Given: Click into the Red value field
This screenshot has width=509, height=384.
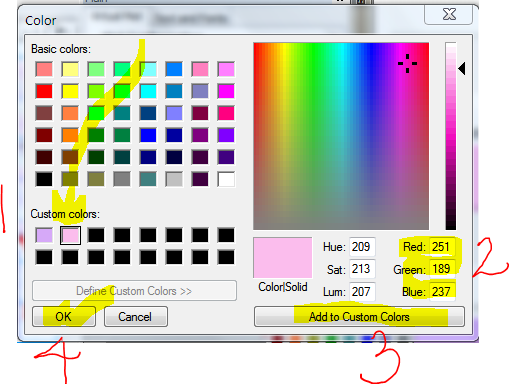Looking at the screenshot, I should pos(442,247).
